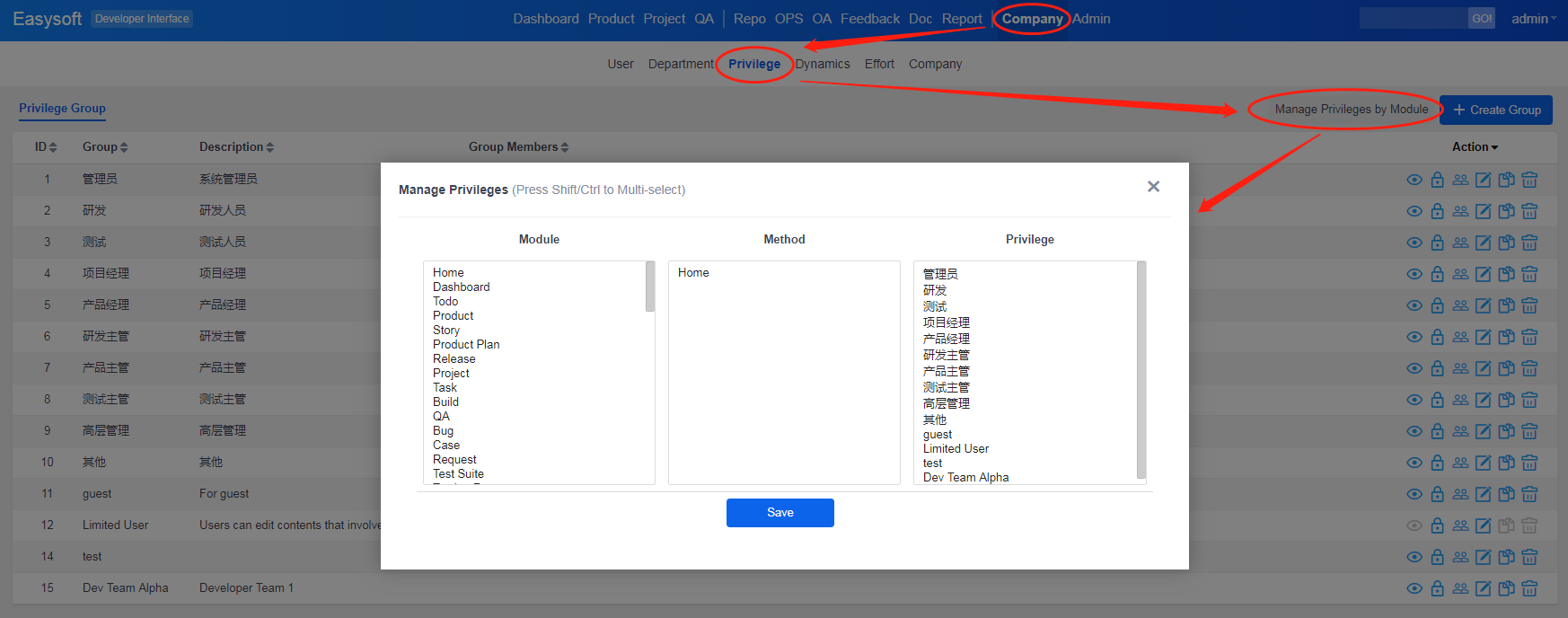Open the QA menu in the top navigation
1568x618 pixels.
tap(704, 19)
